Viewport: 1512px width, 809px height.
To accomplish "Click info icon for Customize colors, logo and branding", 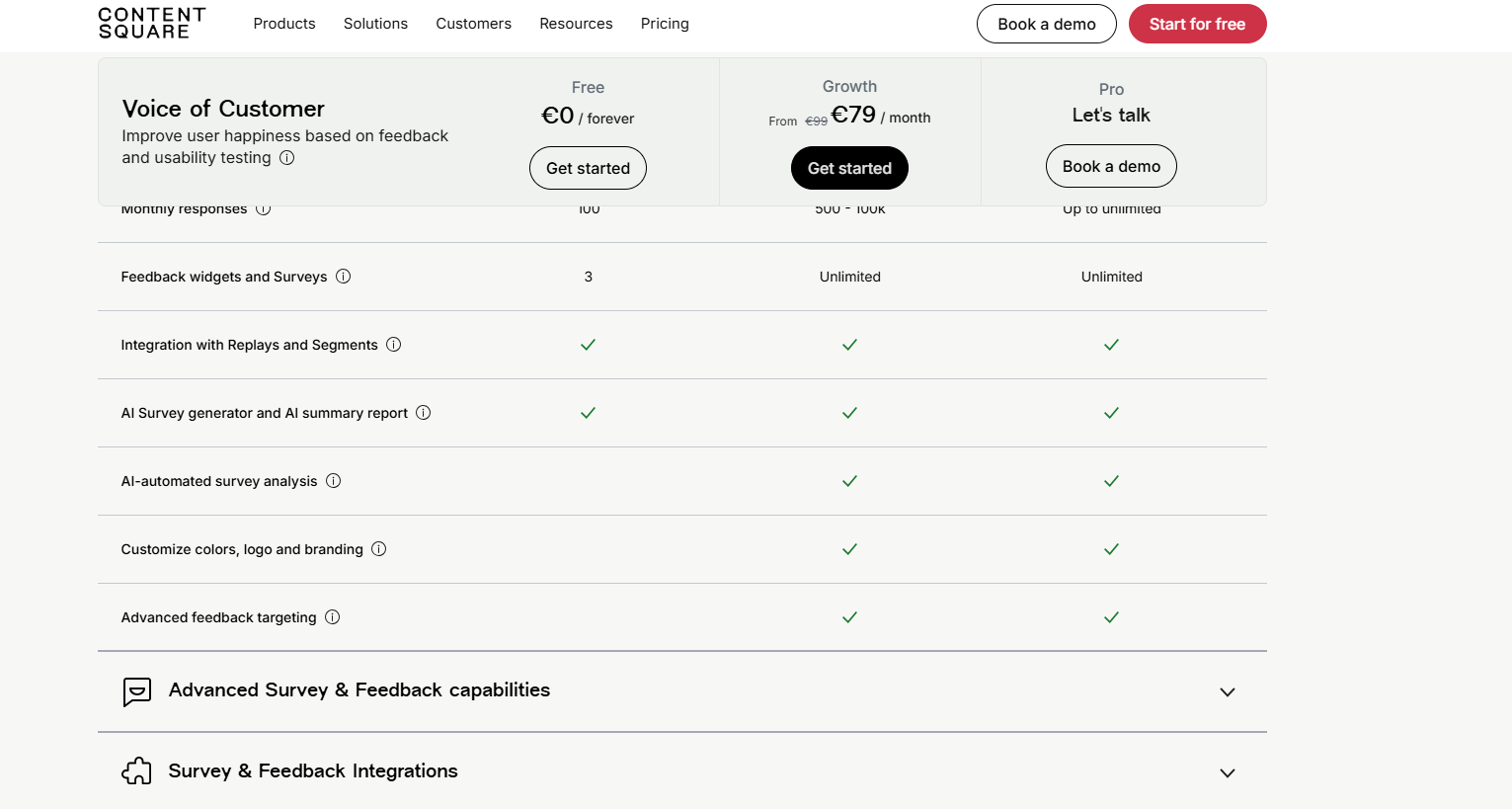I will 379,549.
